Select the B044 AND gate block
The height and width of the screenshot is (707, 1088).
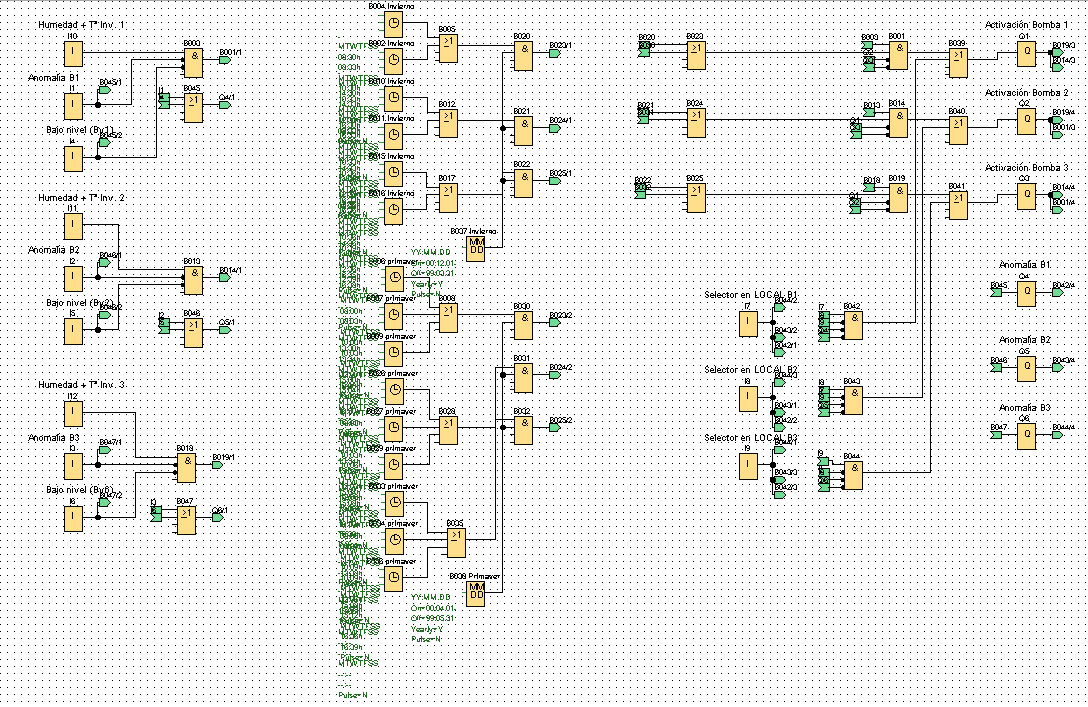pyautogui.click(x=853, y=475)
